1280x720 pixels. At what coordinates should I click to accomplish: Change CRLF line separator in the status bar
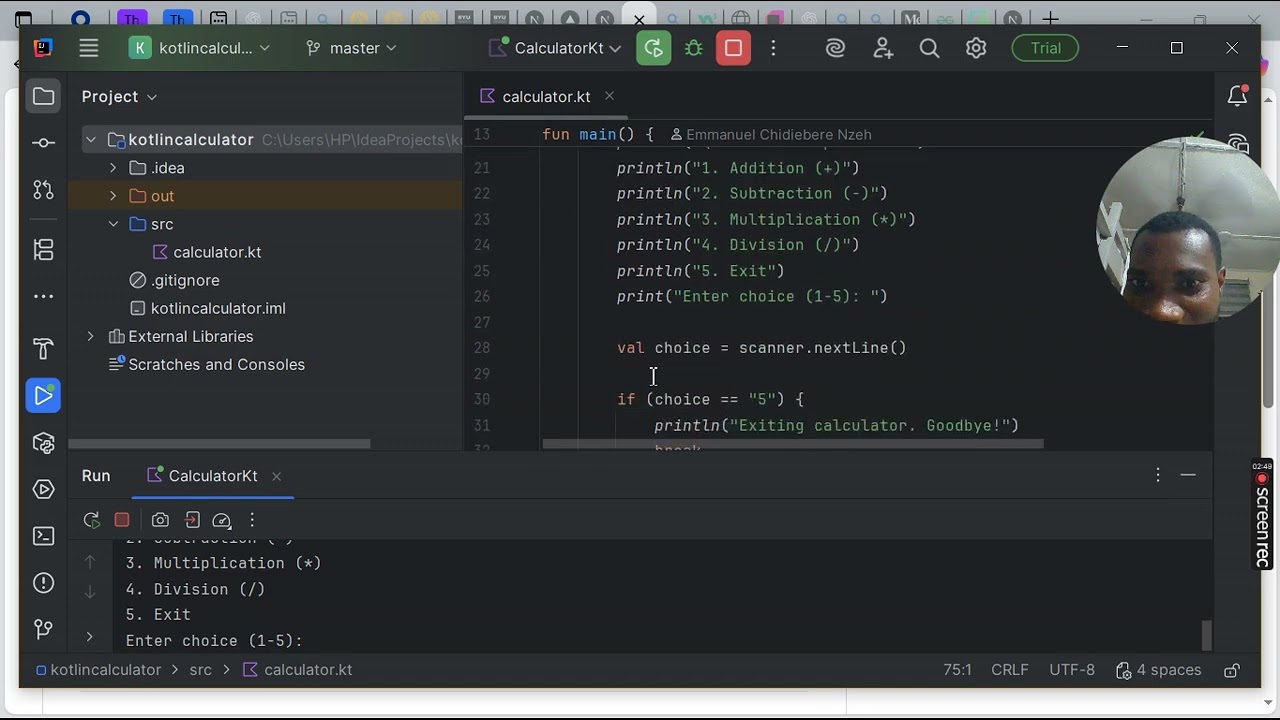point(1011,670)
